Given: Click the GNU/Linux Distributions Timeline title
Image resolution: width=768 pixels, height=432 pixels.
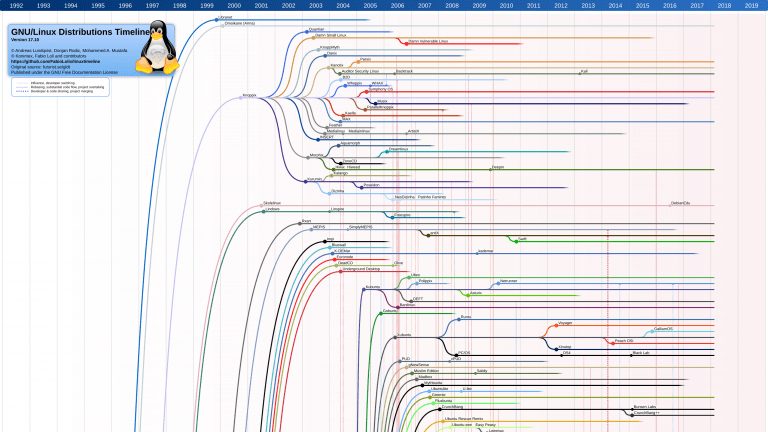Looking at the screenshot, I should (x=80, y=32).
